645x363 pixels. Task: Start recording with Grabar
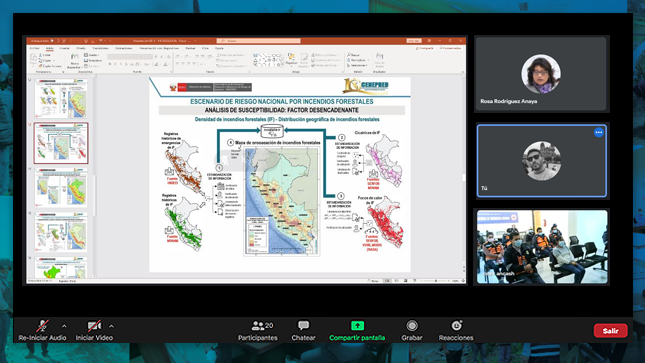[x=412, y=330]
